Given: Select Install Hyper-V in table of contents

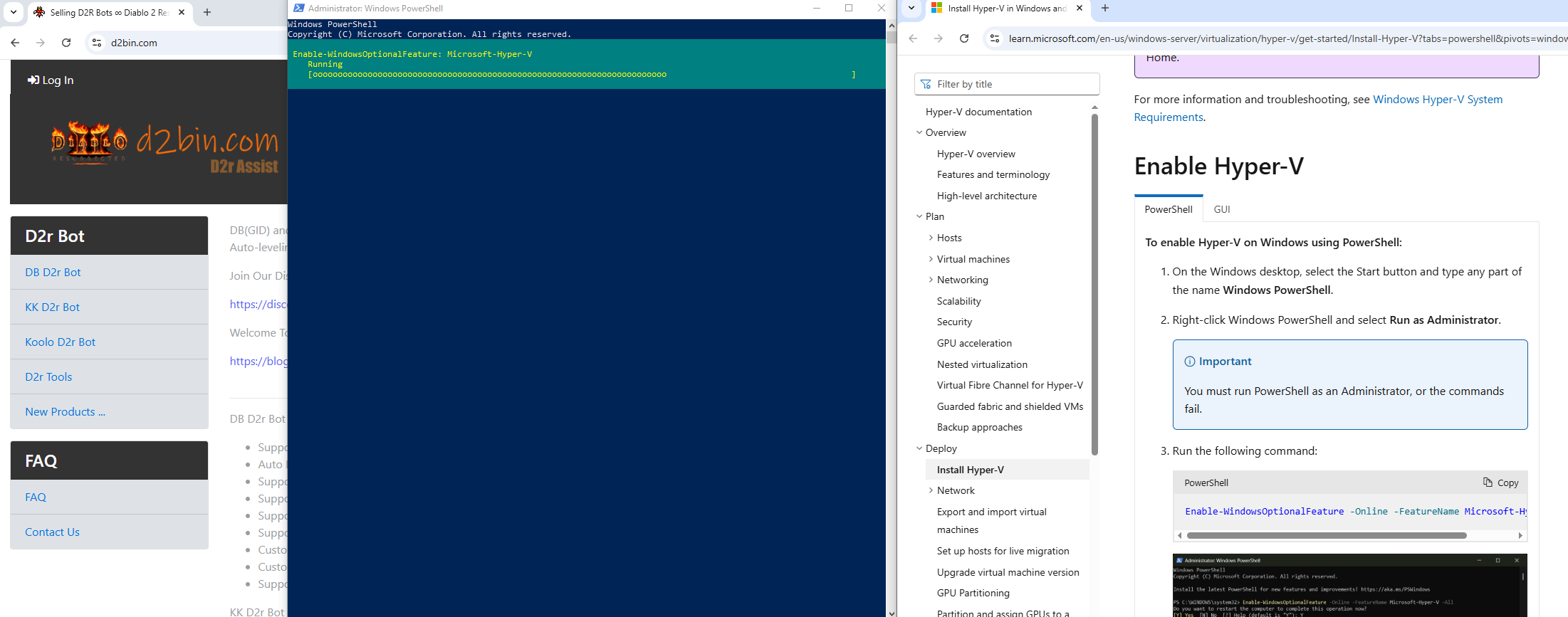Looking at the screenshot, I should (x=1007, y=470).
